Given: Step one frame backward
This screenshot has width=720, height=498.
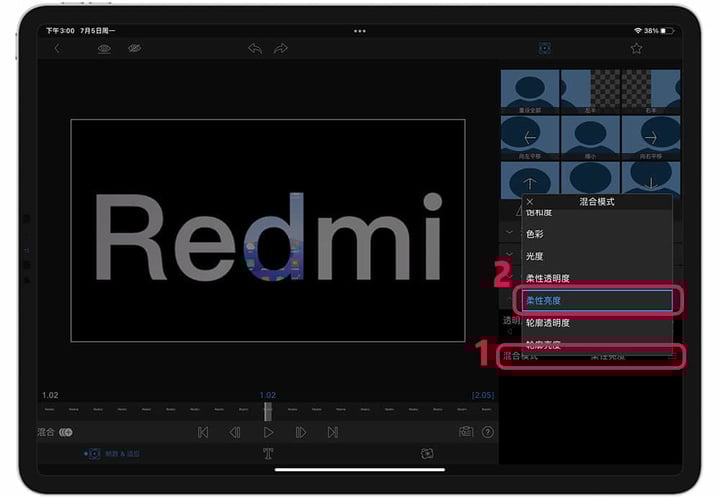Looking at the screenshot, I should (x=235, y=432).
